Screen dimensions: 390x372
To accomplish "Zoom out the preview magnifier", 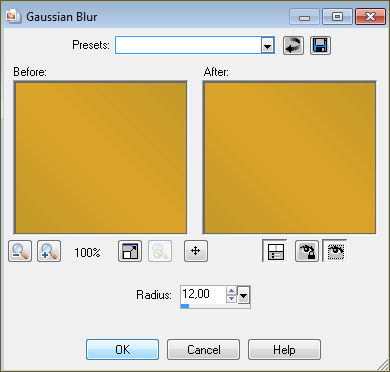I will tap(20, 251).
